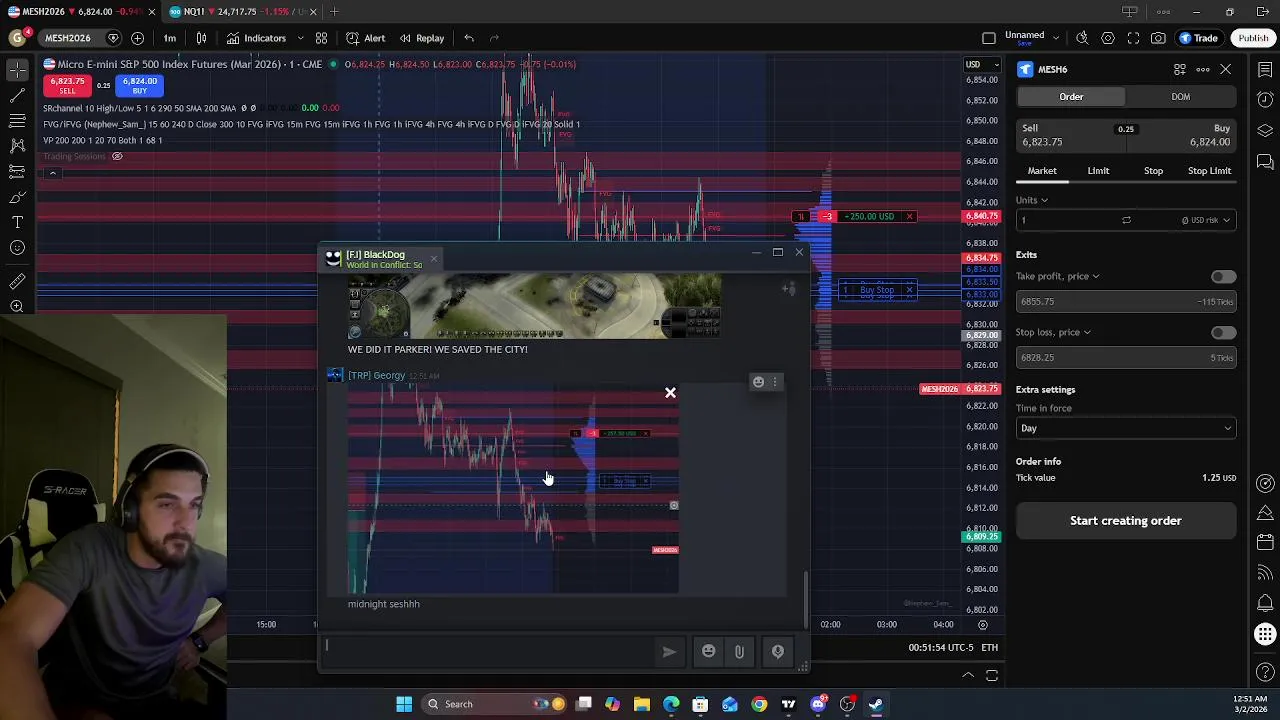Screen dimensions: 1280x720
Task: Collapse the indicator legend arrow
Action: 52,173
